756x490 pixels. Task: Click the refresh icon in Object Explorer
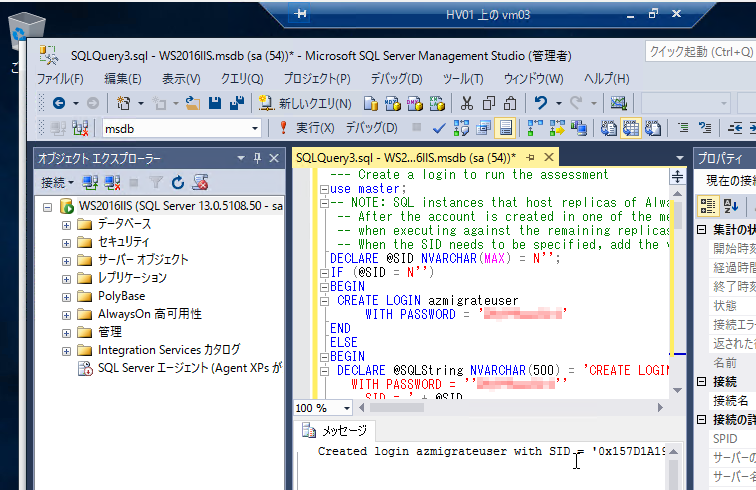178,182
